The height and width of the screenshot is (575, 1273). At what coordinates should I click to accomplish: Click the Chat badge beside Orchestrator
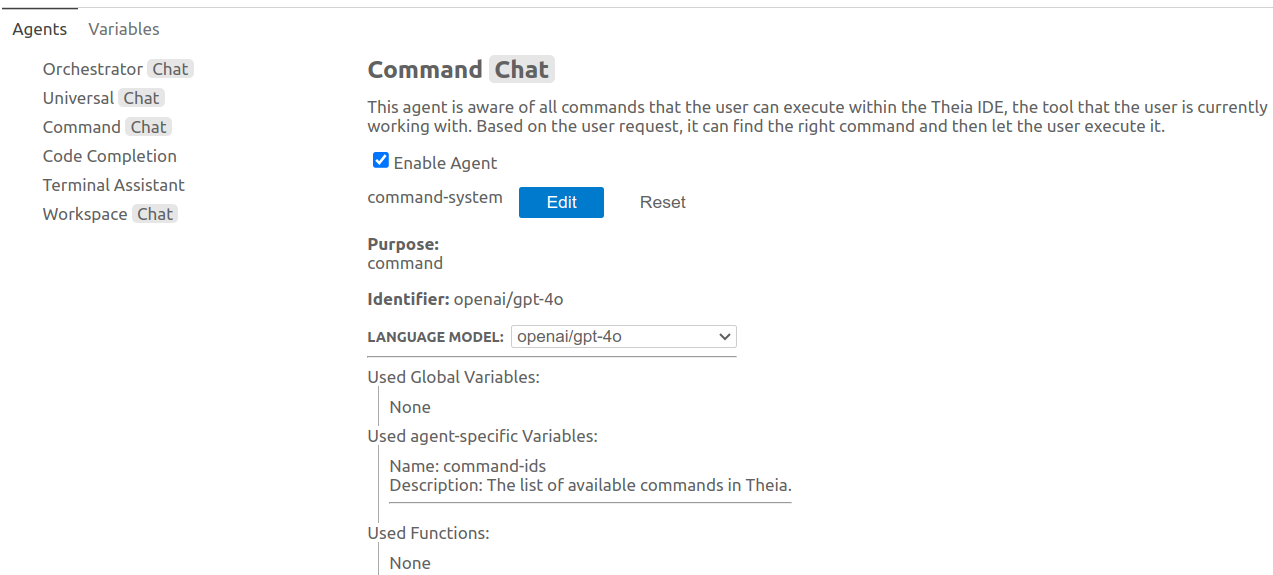170,69
